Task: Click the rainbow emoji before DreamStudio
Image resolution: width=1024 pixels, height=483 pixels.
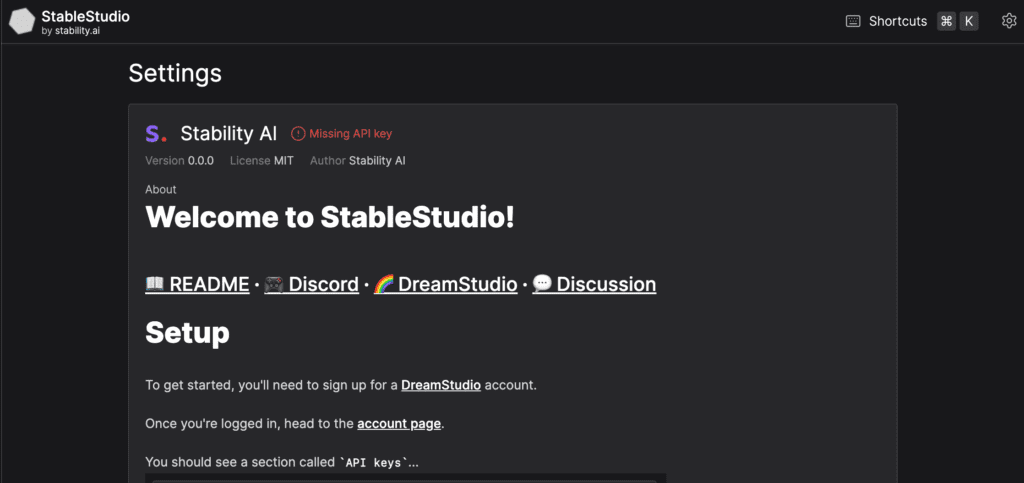Action: click(x=384, y=284)
